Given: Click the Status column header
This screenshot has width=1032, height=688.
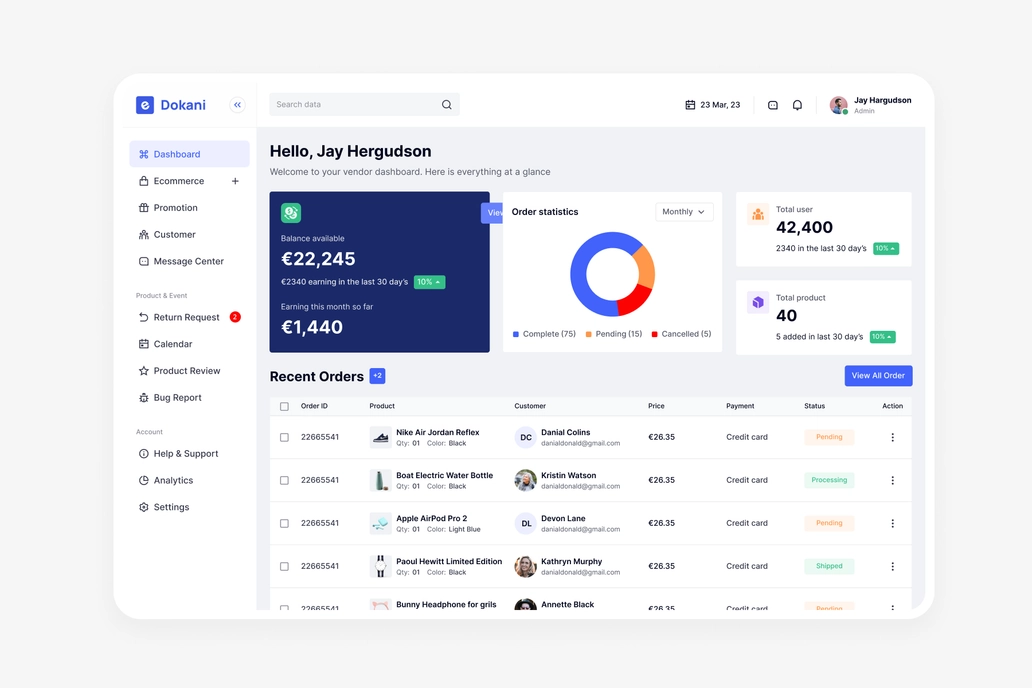Looking at the screenshot, I should click(x=814, y=406).
